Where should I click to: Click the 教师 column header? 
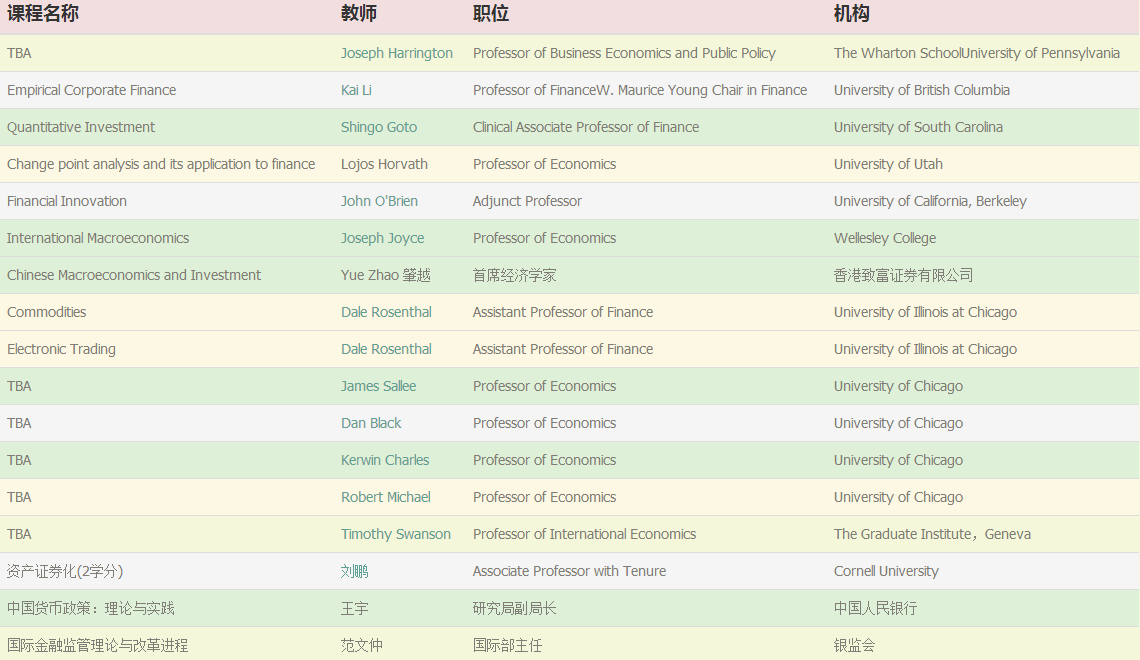(359, 14)
